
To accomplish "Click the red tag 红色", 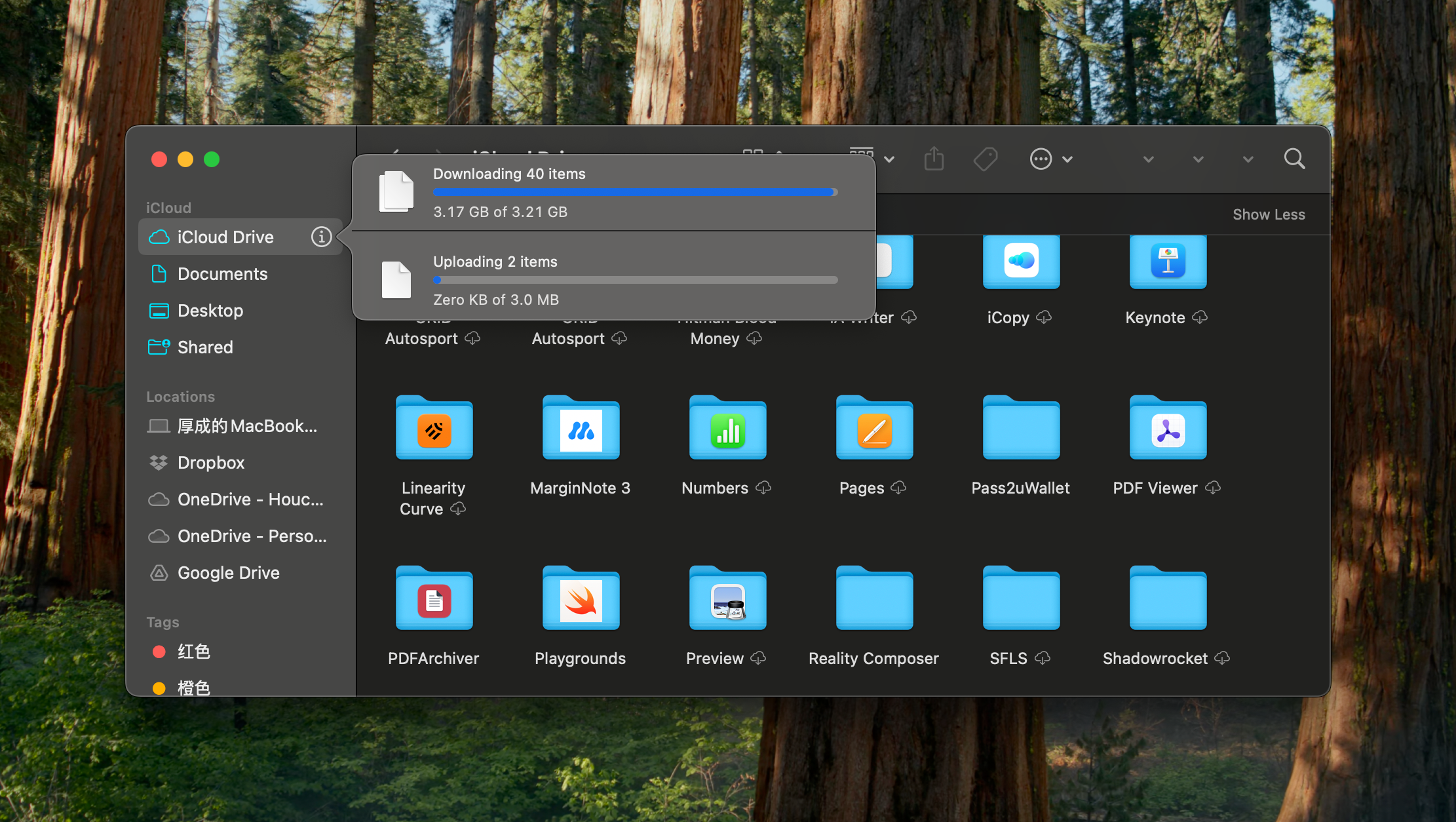I will click(193, 652).
